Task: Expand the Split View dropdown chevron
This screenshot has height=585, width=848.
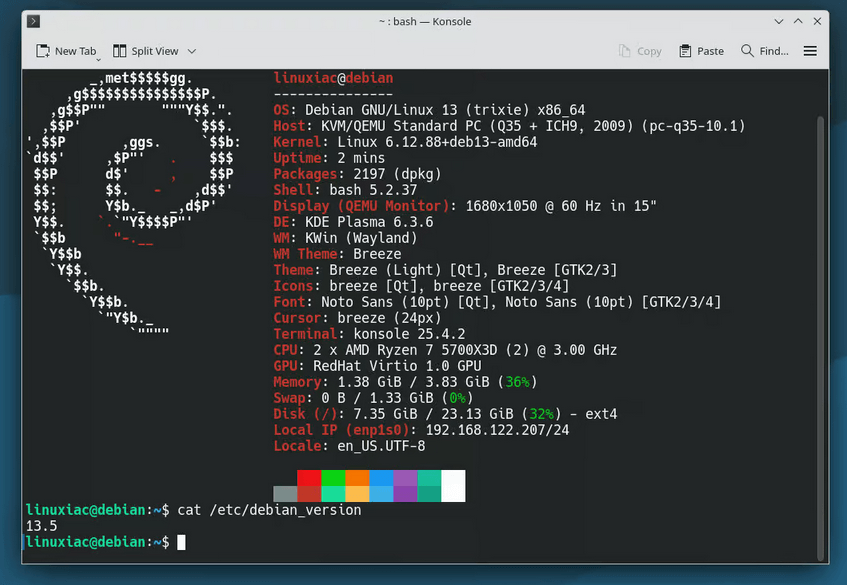Action: 191,51
